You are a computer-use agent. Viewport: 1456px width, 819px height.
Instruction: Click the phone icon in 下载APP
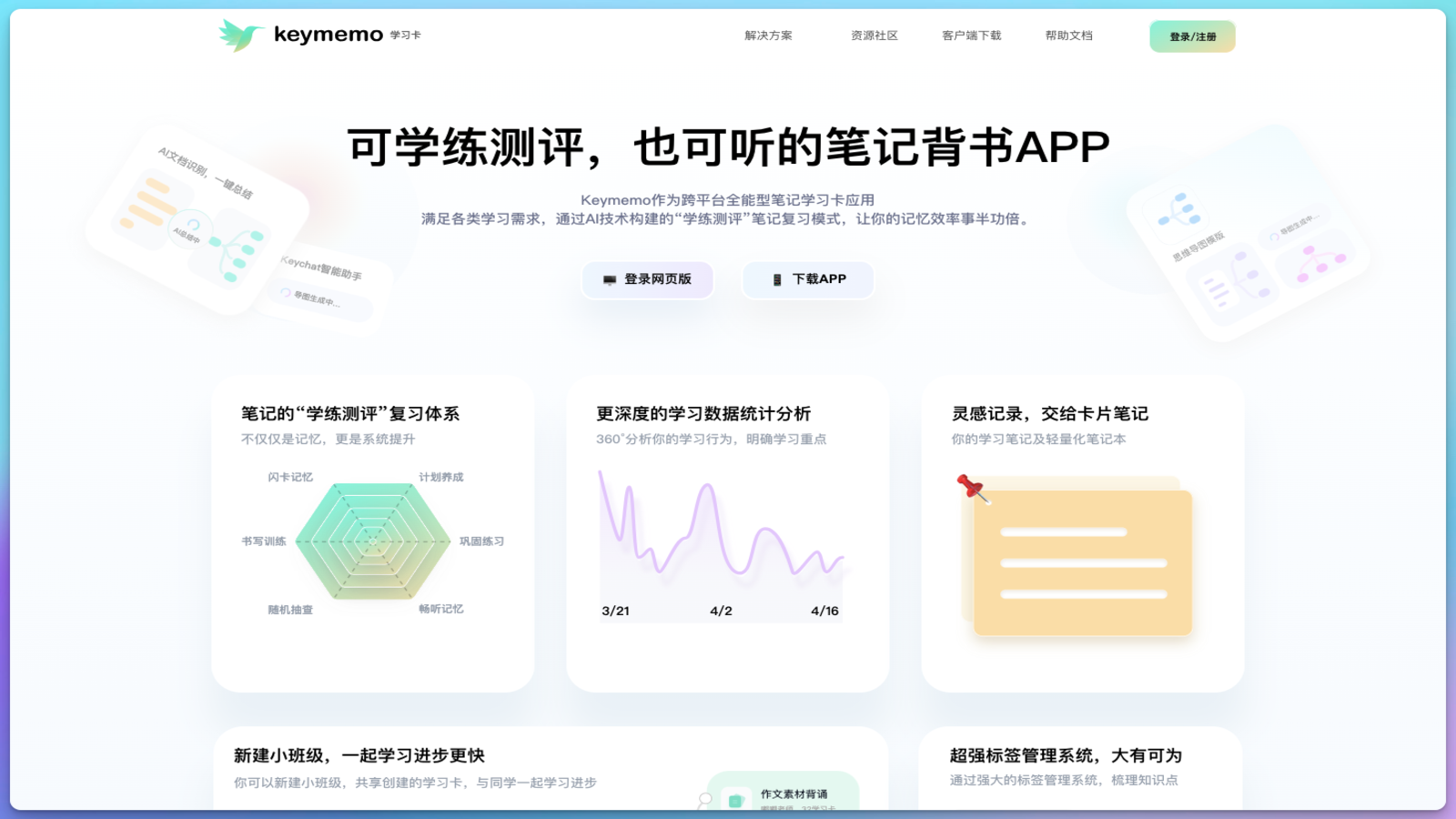777,280
